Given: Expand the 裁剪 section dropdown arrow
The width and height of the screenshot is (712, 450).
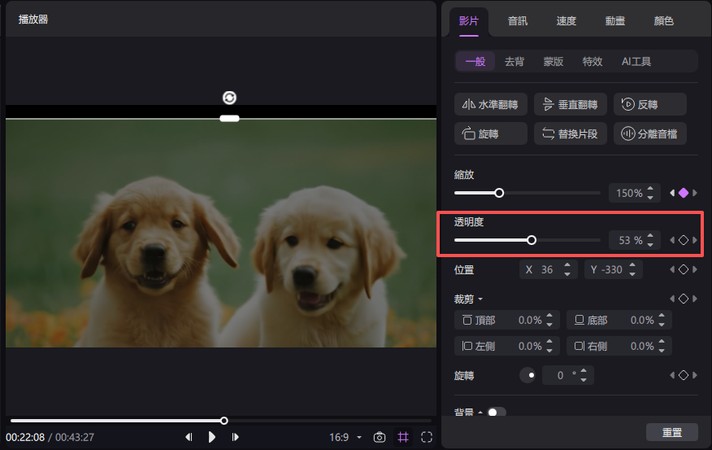Looking at the screenshot, I should click(x=480, y=299).
